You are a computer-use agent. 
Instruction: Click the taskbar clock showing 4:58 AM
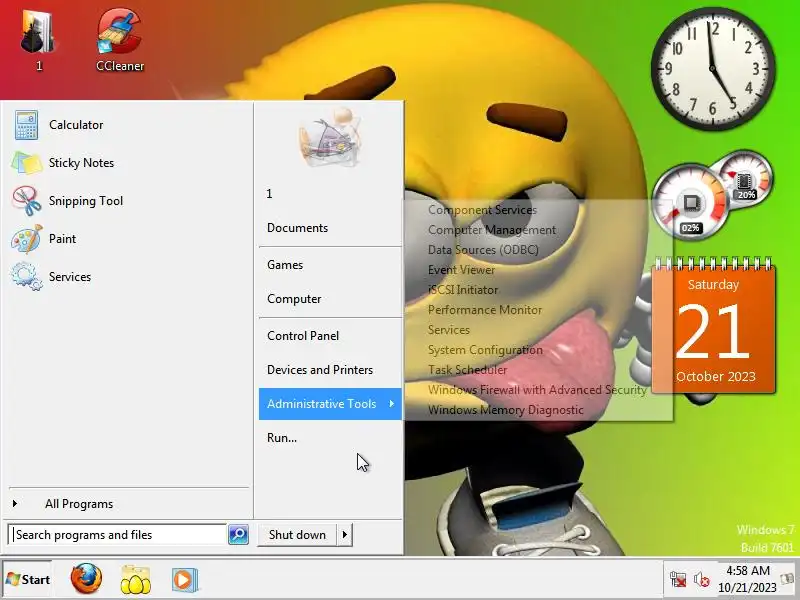click(x=747, y=579)
